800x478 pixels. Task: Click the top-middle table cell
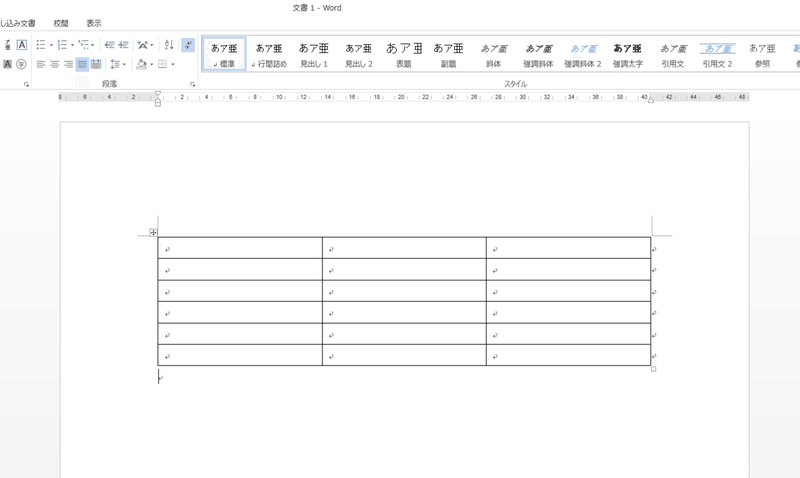[x=404, y=248]
